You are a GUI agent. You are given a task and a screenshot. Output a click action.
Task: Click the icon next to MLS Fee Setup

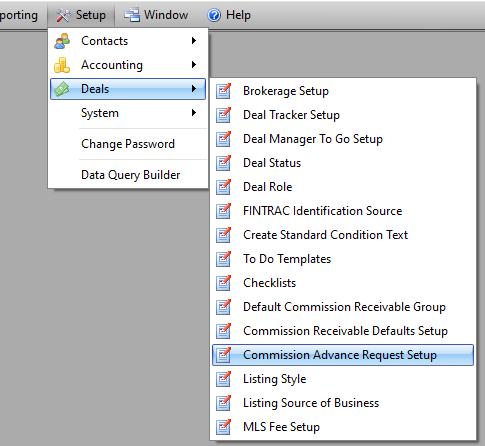[x=224, y=427]
